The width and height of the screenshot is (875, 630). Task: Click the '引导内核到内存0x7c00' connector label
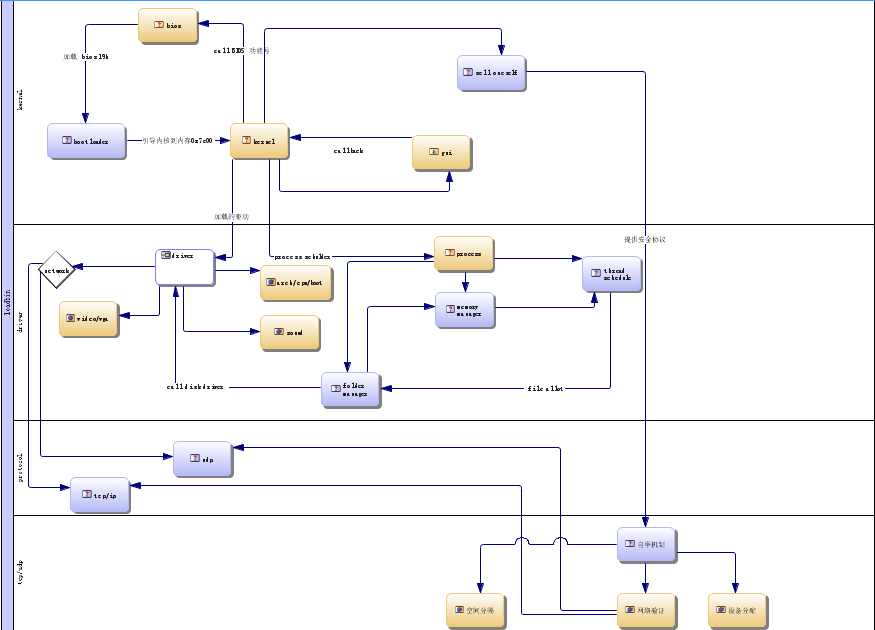177,141
